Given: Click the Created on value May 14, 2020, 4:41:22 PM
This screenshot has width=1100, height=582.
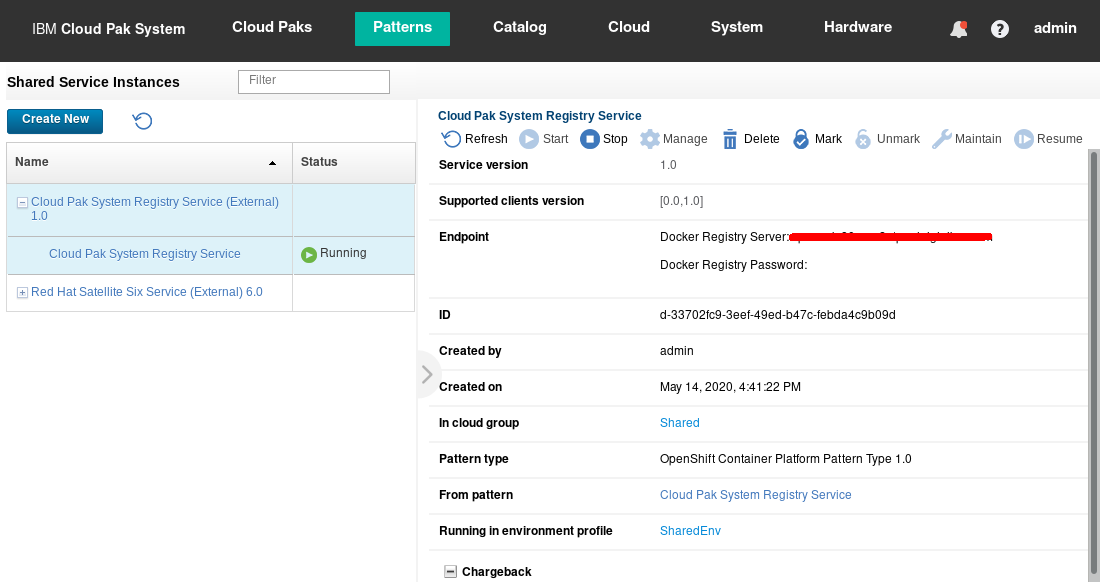Looking at the screenshot, I should 730,387.
